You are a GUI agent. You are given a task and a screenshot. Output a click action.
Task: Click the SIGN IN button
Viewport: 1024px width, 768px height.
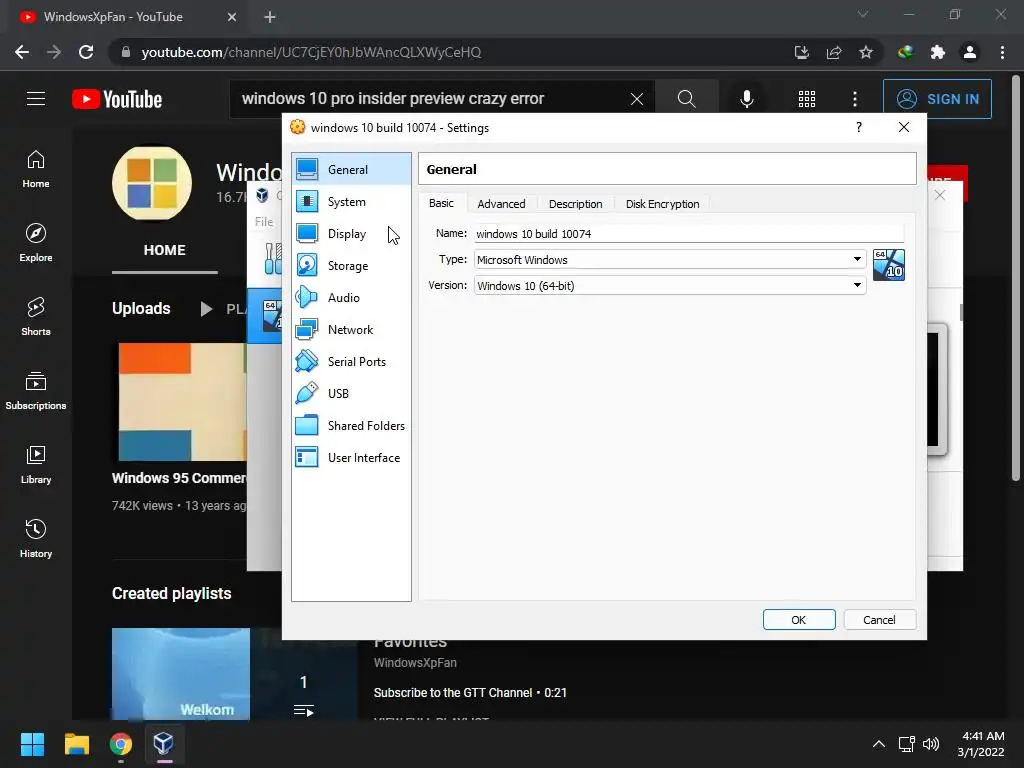937,99
